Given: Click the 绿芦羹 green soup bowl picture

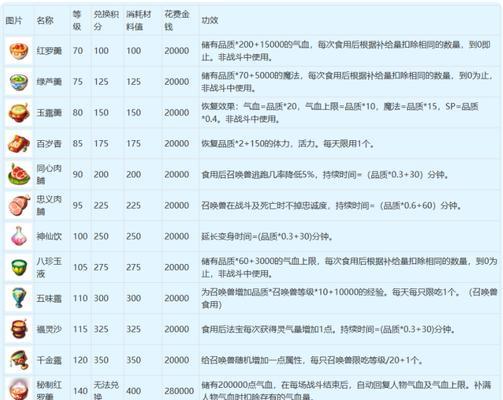Looking at the screenshot, I should pos(19,82).
